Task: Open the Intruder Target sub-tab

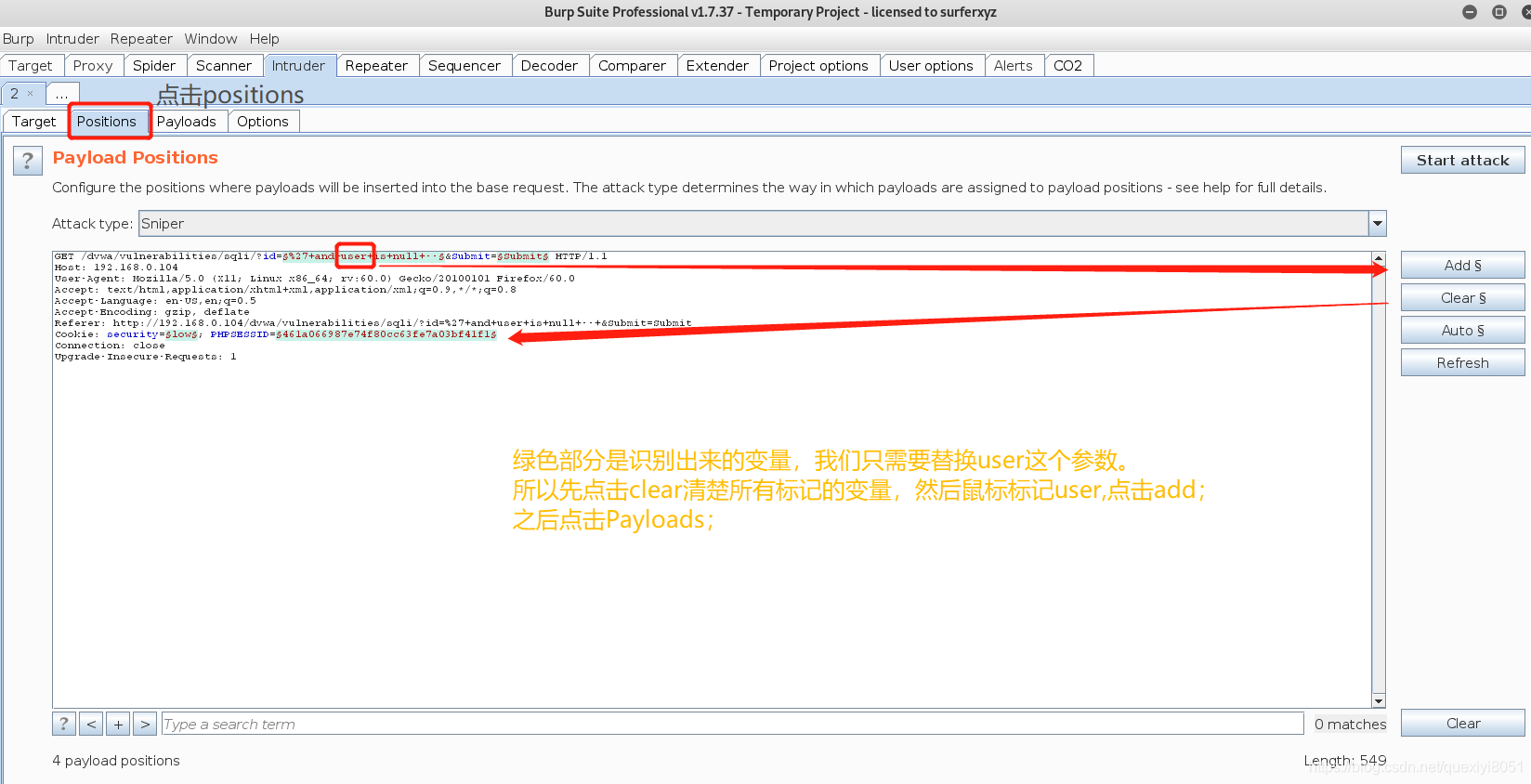Action: 34,121
